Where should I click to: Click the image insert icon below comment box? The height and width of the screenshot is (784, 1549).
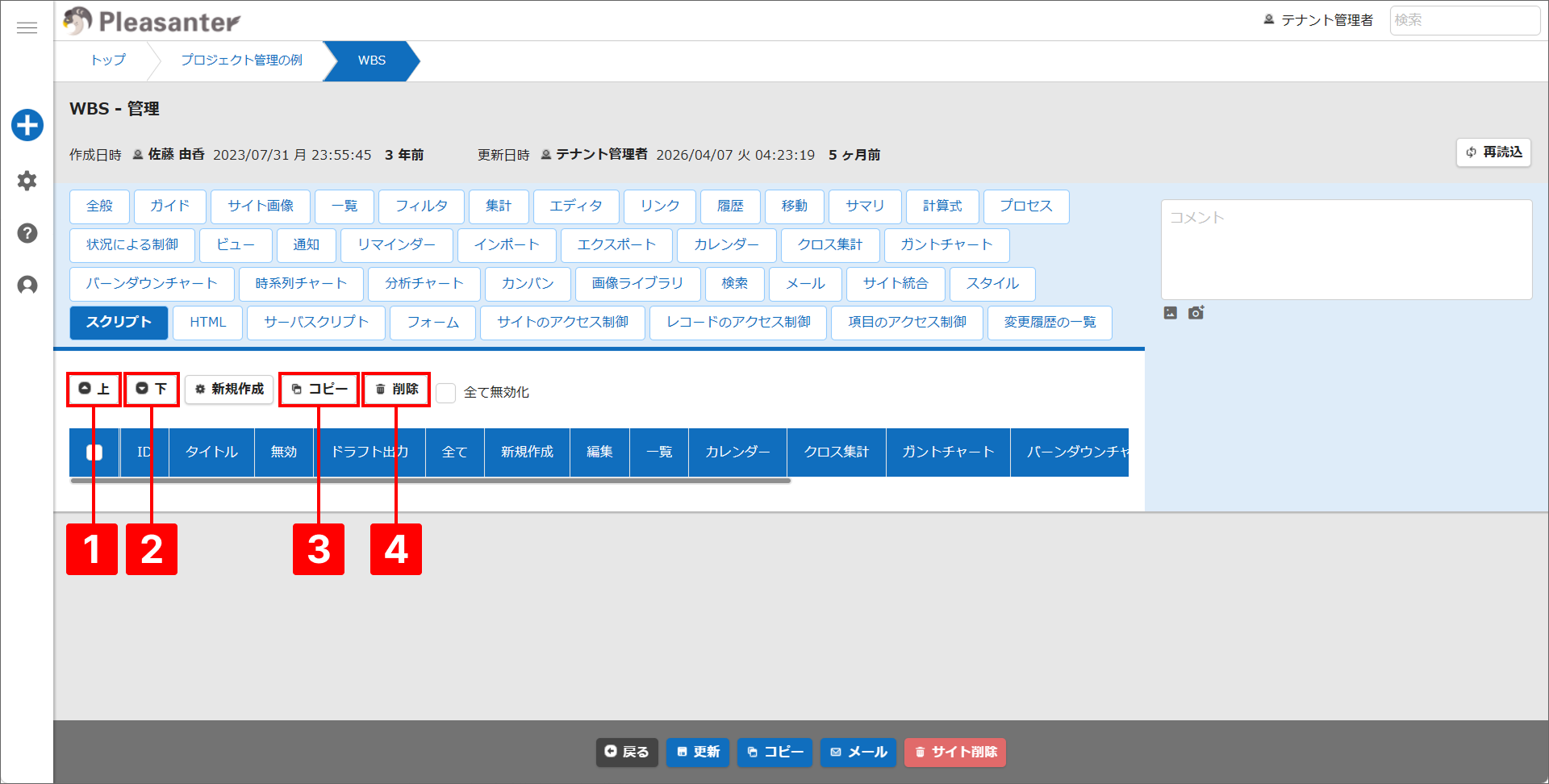coord(1171,313)
